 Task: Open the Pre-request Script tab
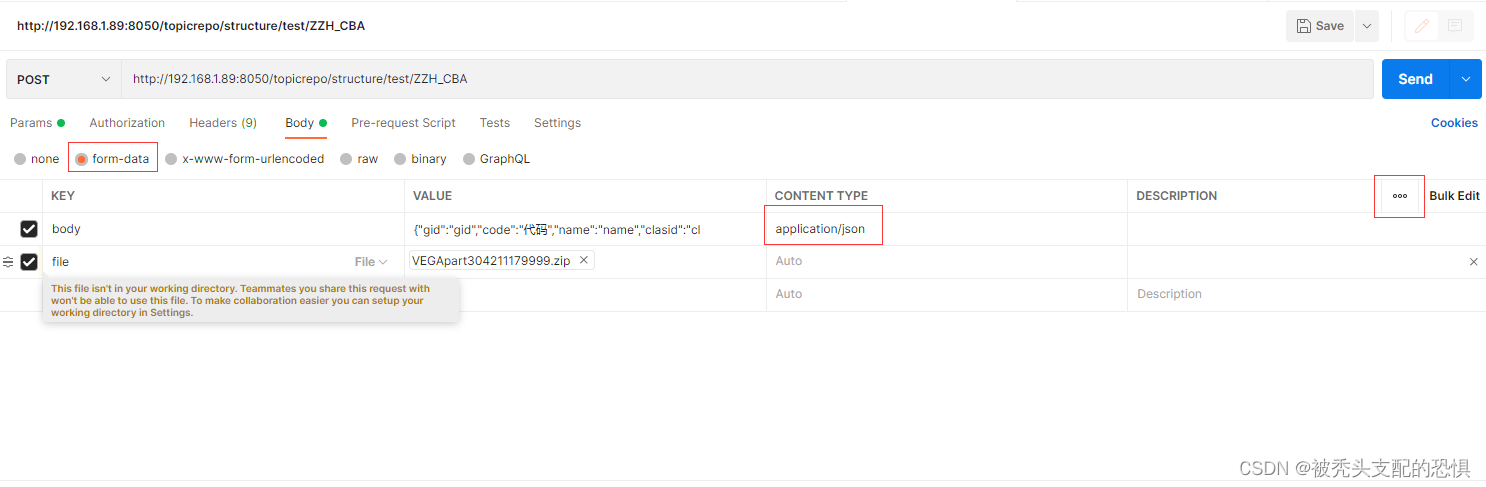tap(403, 123)
